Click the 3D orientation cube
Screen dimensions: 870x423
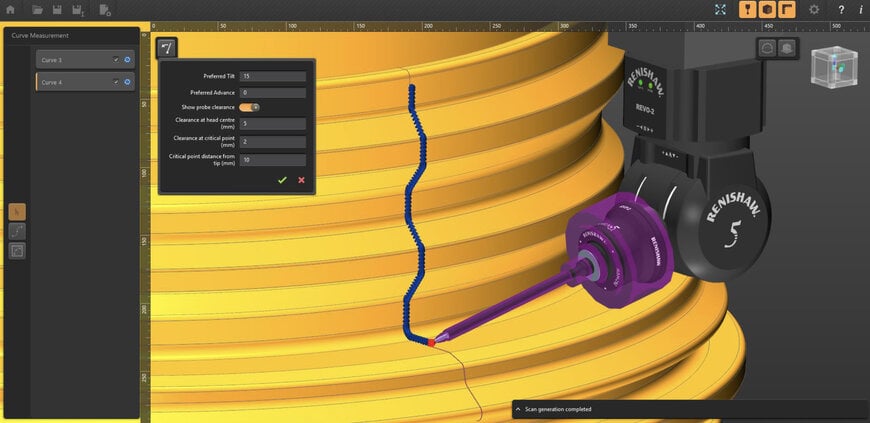click(x=833, y=67)
